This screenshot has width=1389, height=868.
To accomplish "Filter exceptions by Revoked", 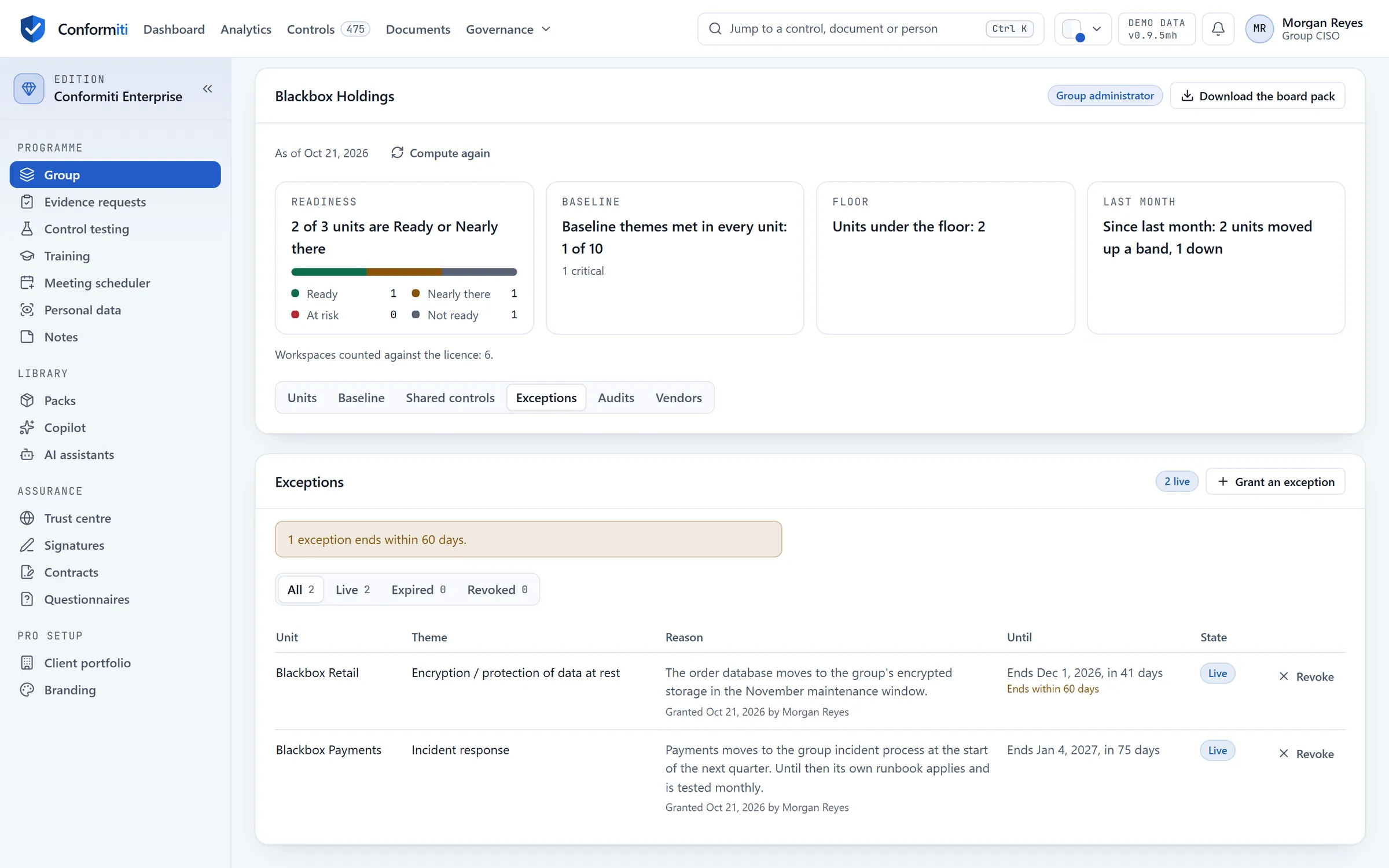I will pos(497,590).
